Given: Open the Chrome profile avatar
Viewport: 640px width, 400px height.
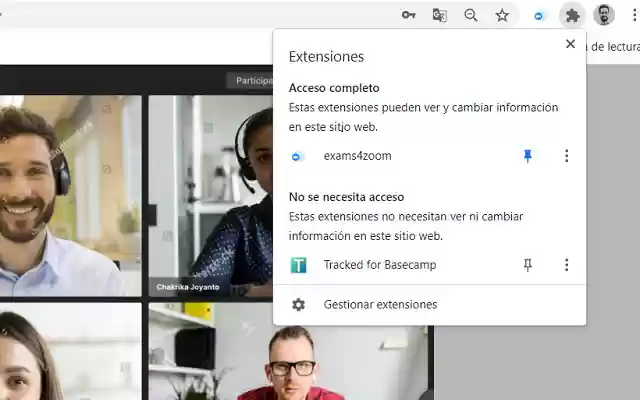Looking at the screenshot, I should pos(604,16).
